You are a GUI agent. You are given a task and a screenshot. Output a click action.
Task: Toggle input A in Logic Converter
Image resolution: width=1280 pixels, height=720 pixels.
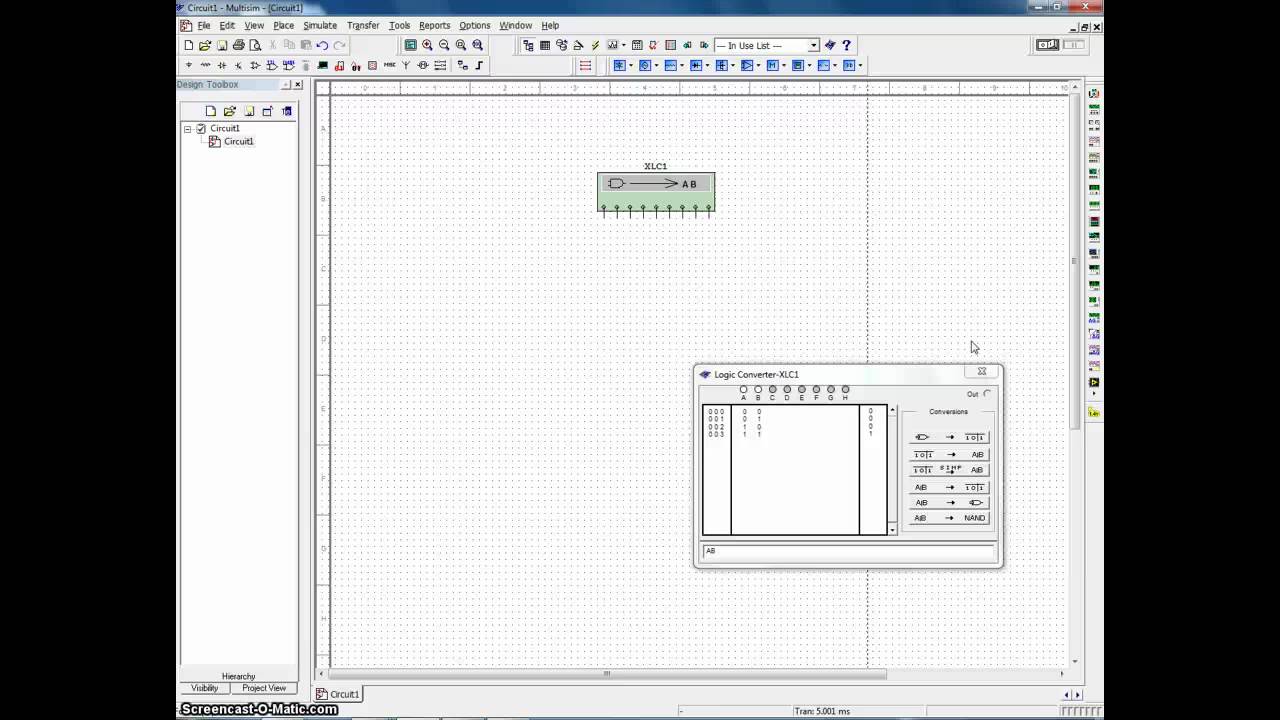743,390
